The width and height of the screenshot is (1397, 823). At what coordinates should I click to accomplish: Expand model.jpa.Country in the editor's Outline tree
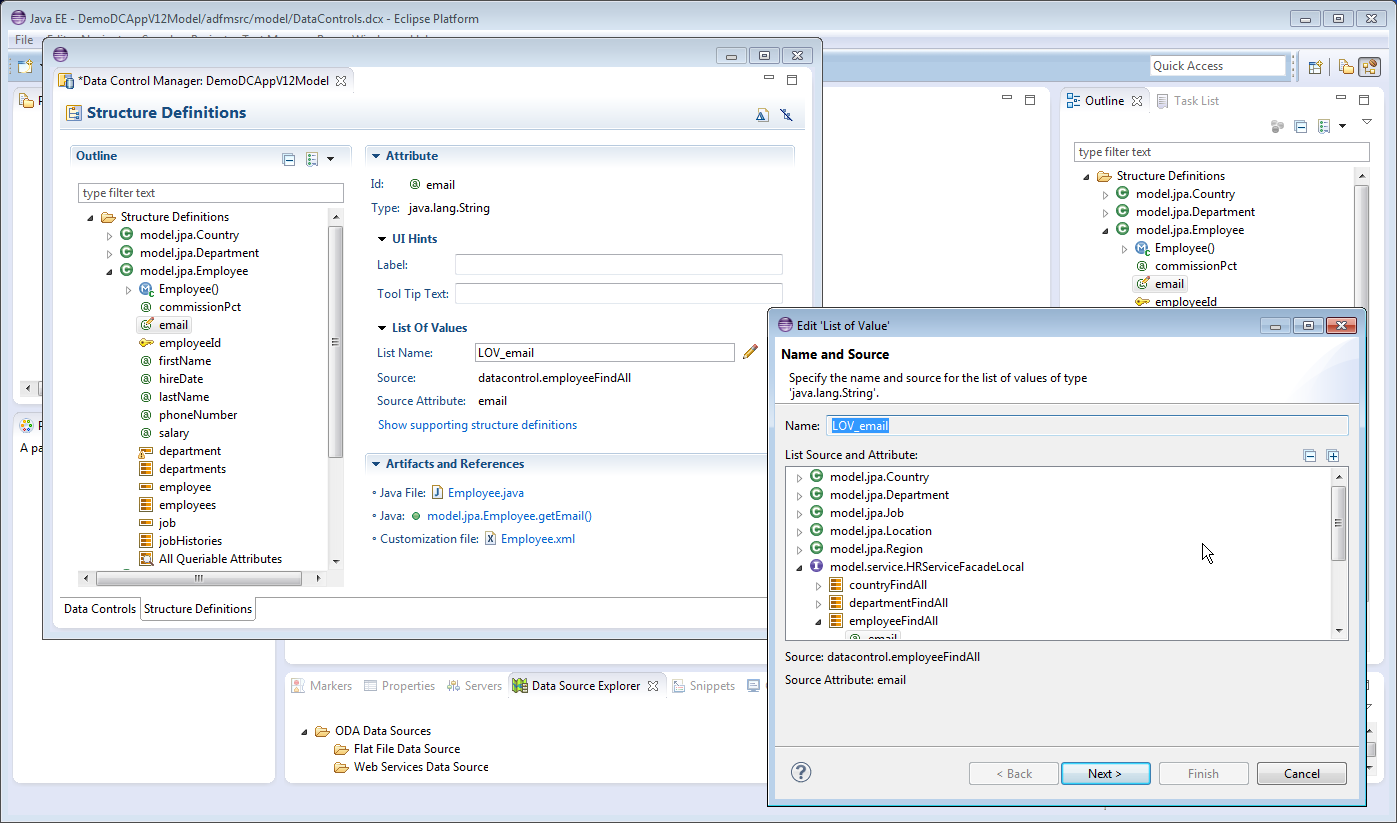tap(109, 236)
